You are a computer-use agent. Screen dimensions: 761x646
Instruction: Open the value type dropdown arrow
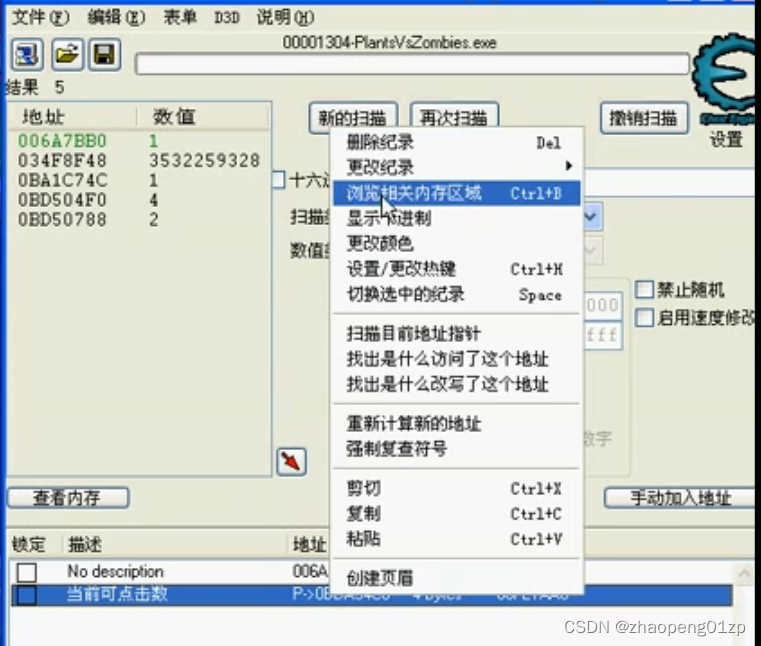click(x=591, y=250)
